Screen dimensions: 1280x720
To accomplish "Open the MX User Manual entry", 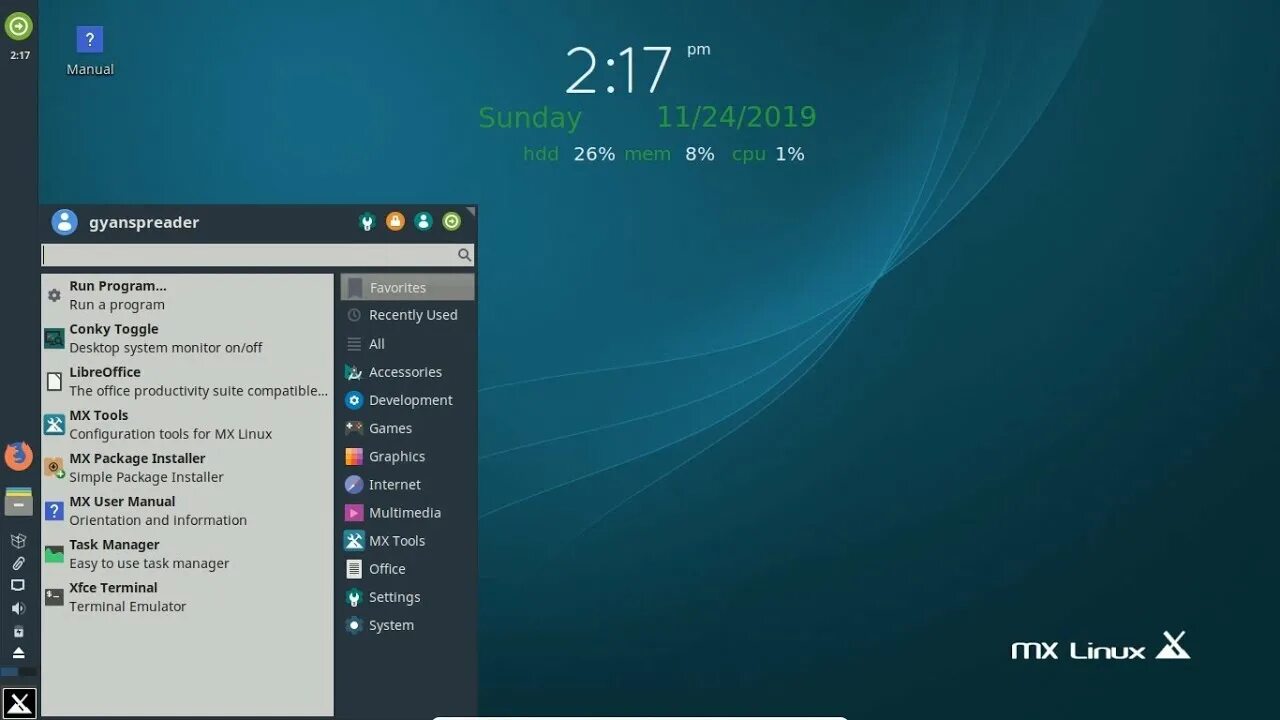I will (x=187, y=511).
